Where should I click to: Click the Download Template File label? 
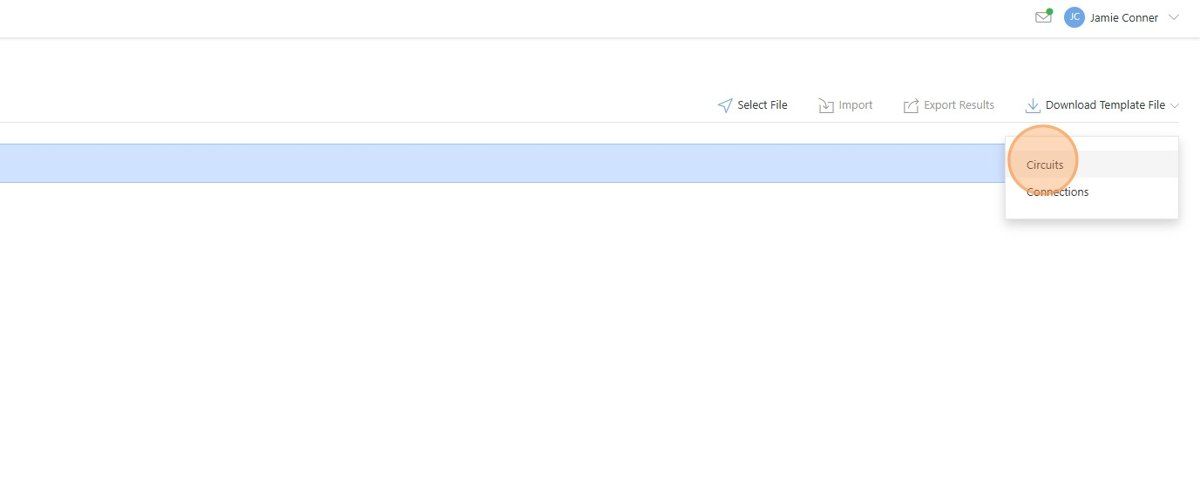point(1105,105)
